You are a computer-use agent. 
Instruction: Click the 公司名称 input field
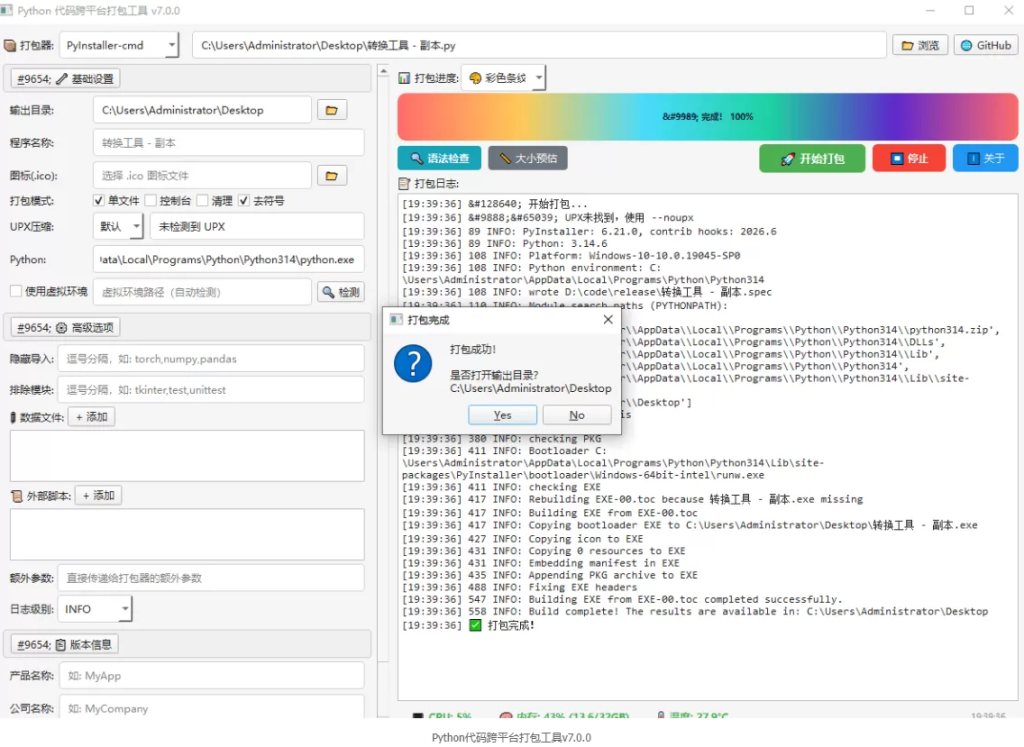click(x=212, y=707)
